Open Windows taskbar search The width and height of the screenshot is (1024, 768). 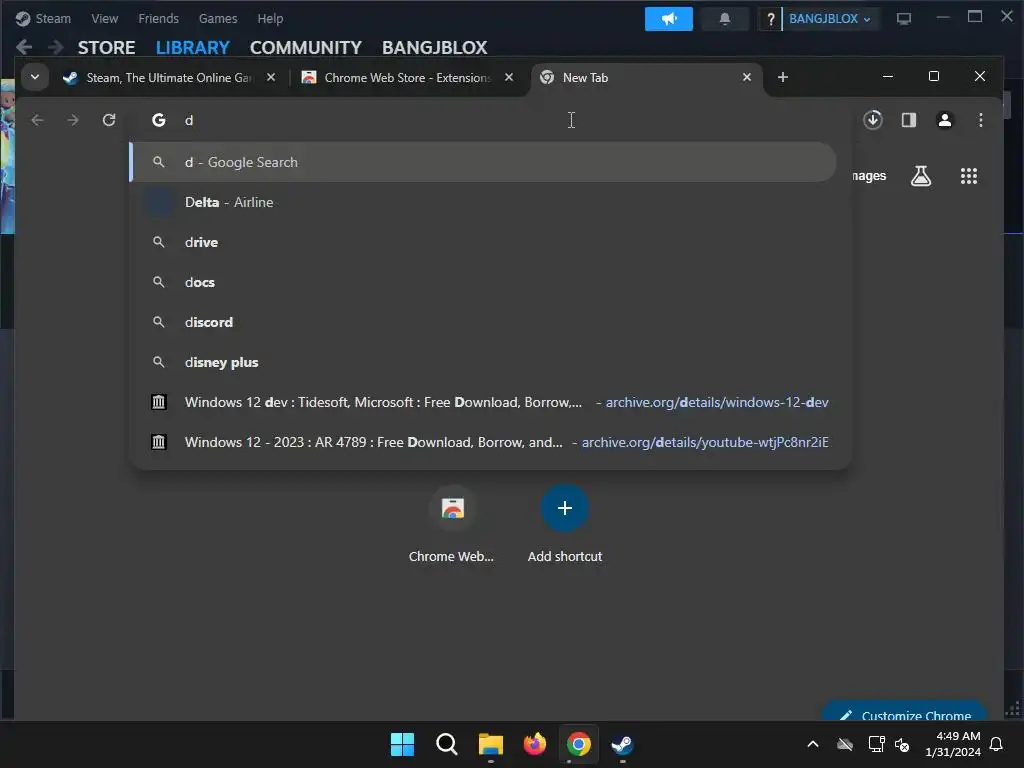447,744
